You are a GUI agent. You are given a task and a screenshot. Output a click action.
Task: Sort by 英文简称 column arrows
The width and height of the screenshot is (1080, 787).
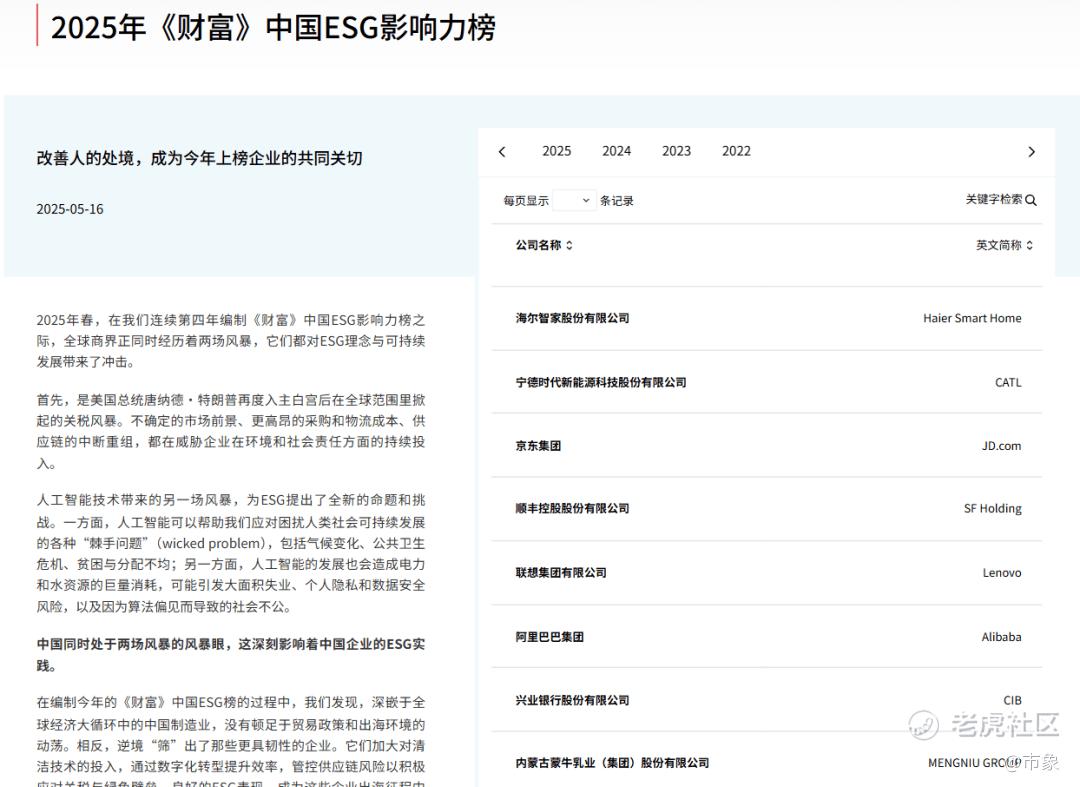click(x=1030, y=245)
